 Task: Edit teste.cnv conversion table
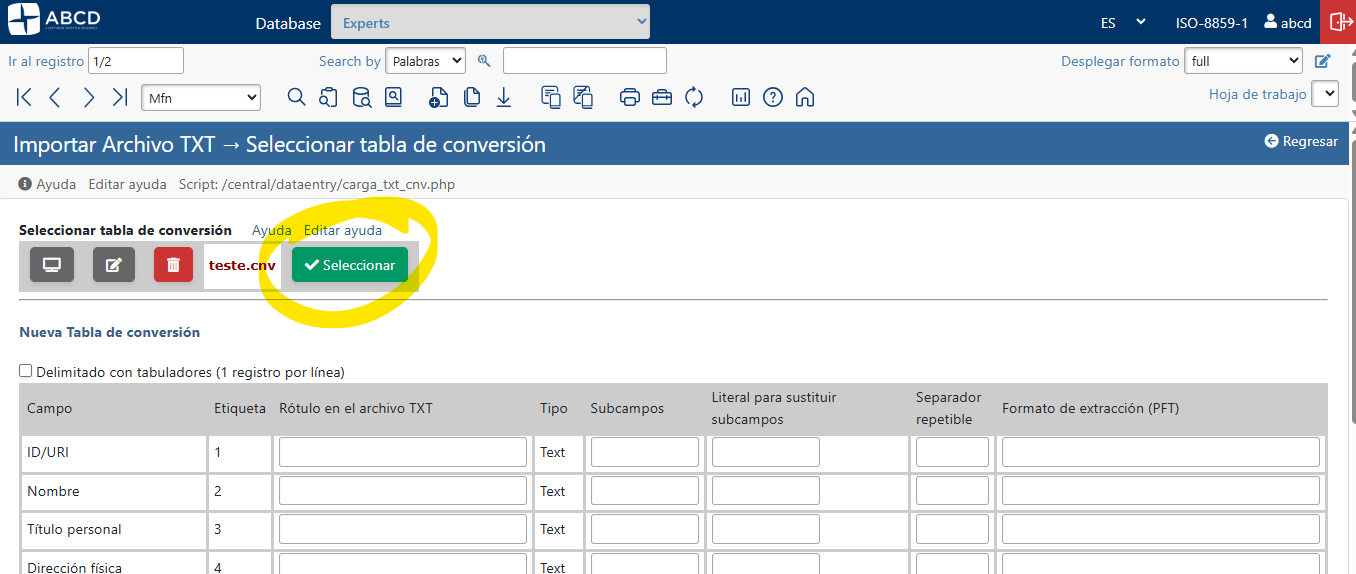point(114,265)
